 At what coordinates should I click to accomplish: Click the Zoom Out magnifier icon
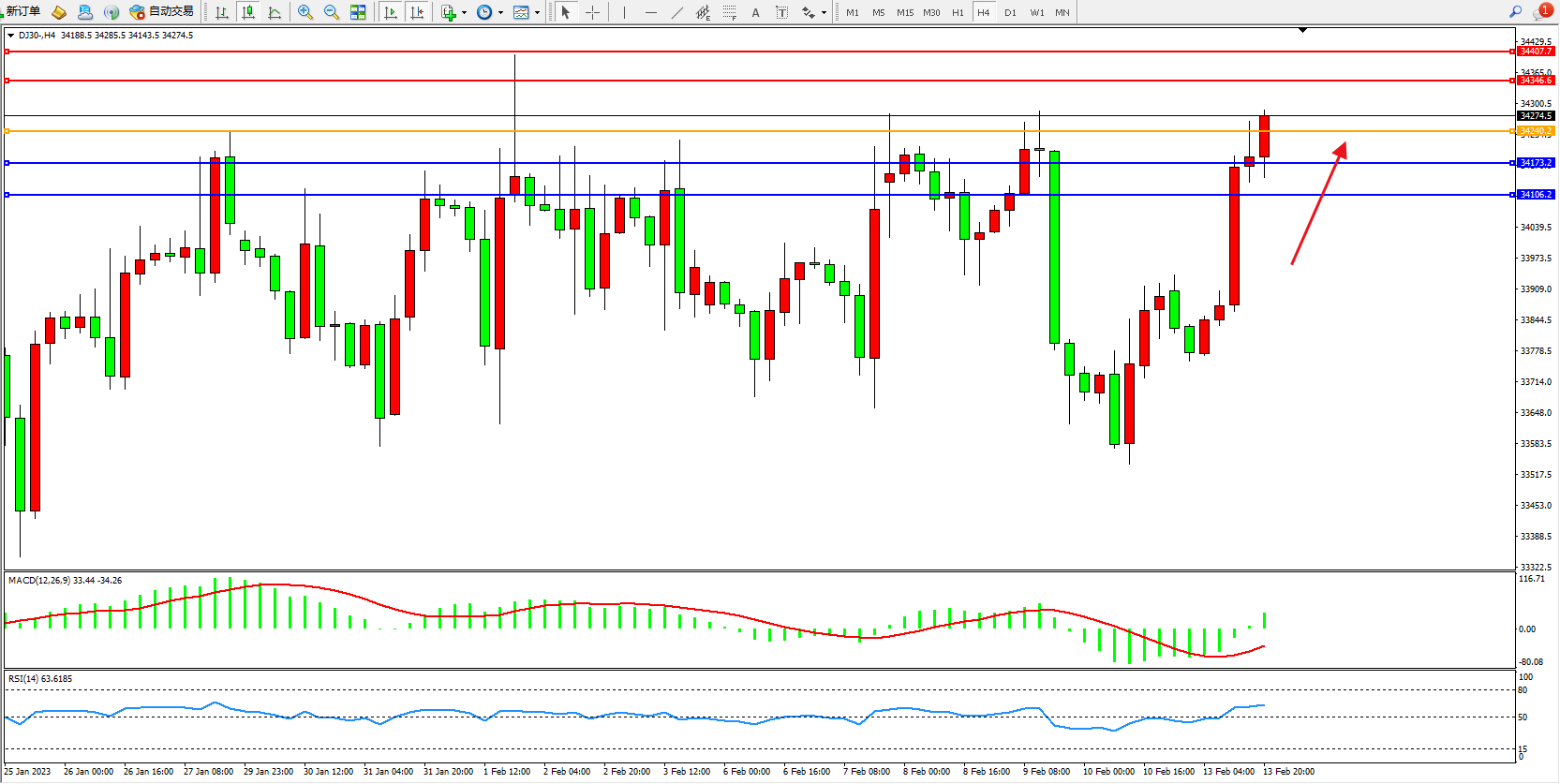tap(331, 12)
